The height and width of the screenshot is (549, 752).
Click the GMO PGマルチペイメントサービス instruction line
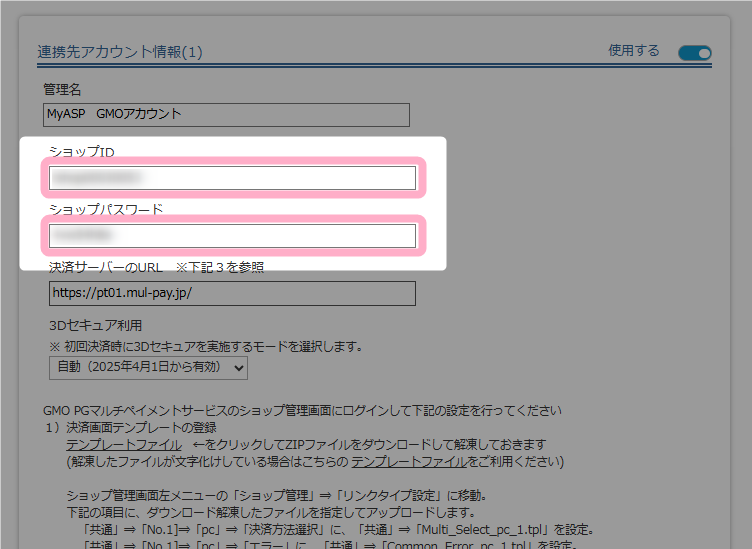click(x=302, y=410)
